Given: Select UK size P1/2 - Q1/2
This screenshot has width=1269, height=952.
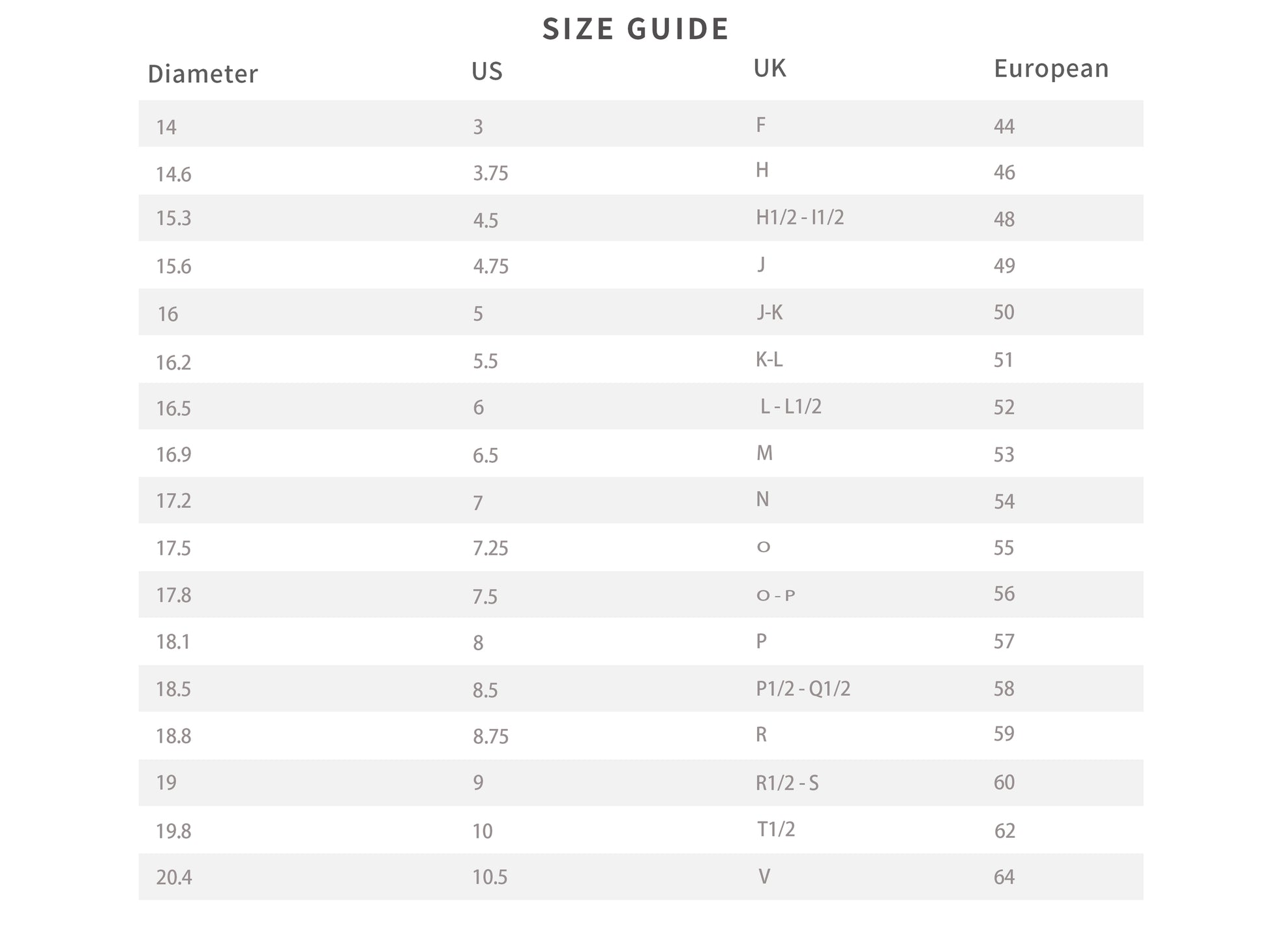Looking at the screenshot, I should [803, 689].
